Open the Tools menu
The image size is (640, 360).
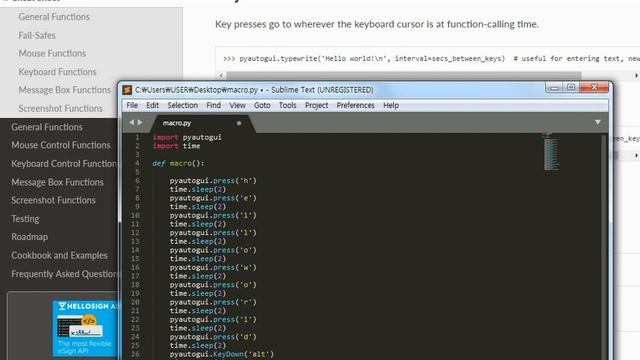[x=287, y=105]
